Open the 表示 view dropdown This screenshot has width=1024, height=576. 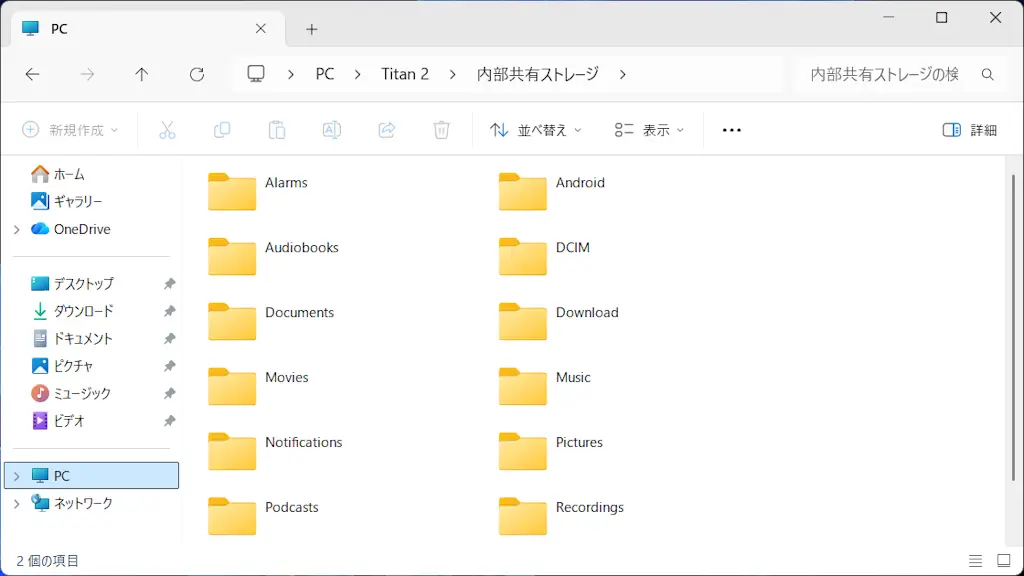point(648,129)
